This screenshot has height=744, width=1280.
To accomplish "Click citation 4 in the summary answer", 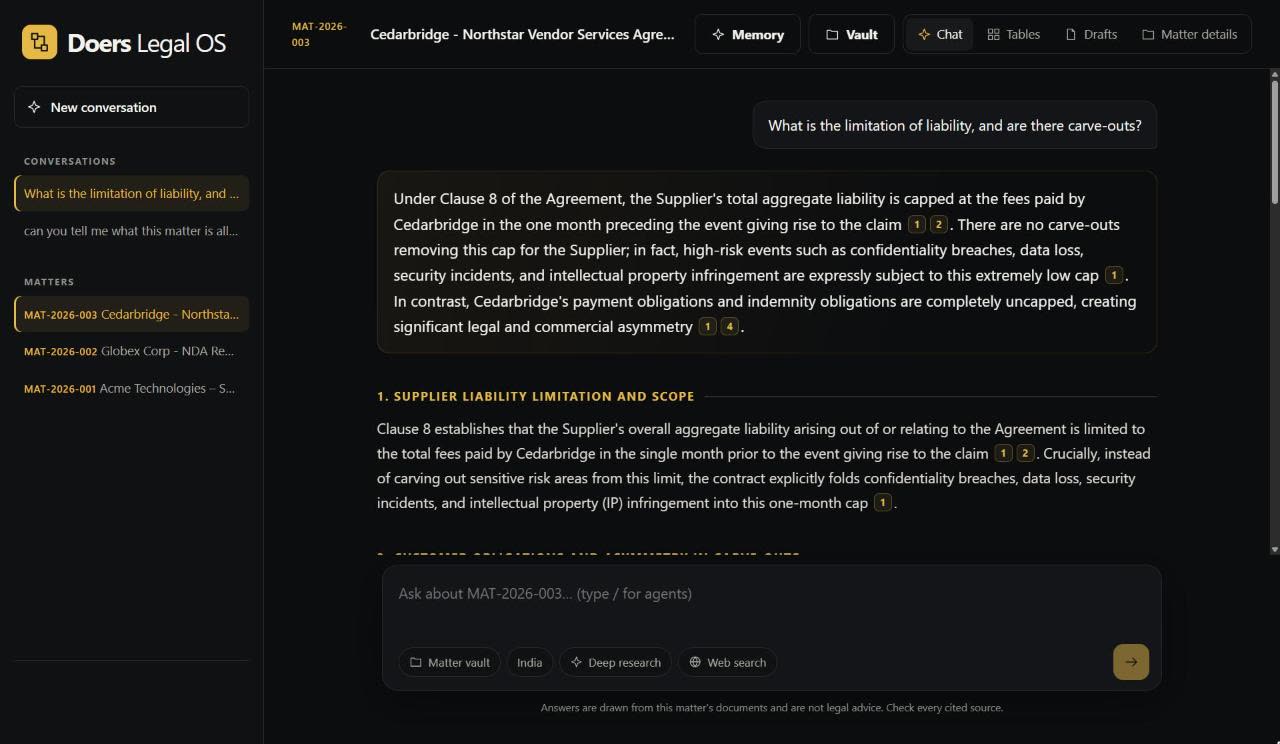I will click(730, 326).
